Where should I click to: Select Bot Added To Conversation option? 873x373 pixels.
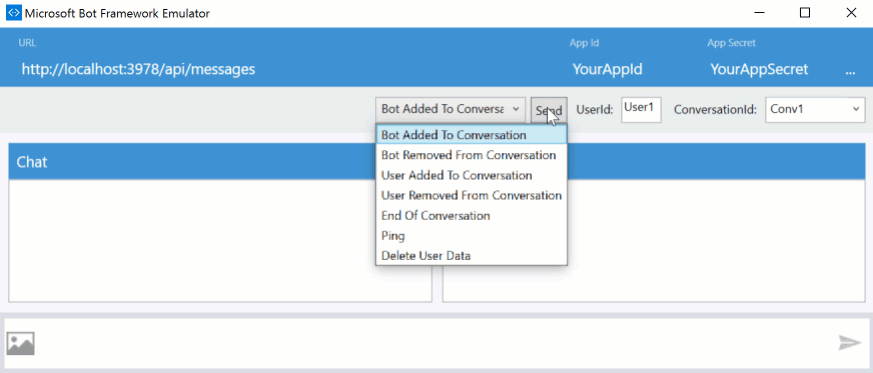pos(472,135)
